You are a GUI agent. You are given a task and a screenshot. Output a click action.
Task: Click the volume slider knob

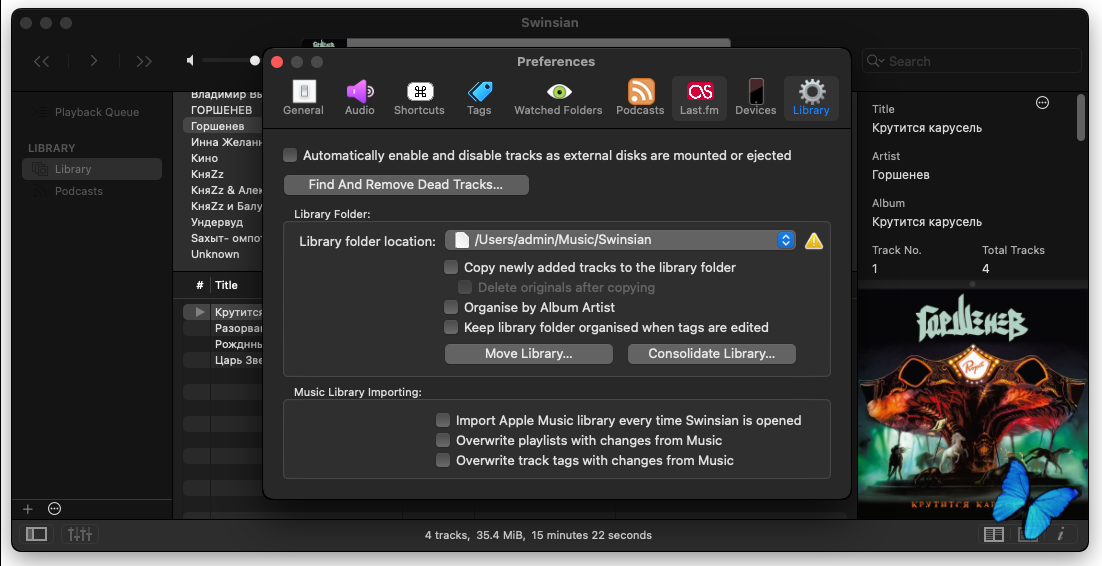point(255,61)
